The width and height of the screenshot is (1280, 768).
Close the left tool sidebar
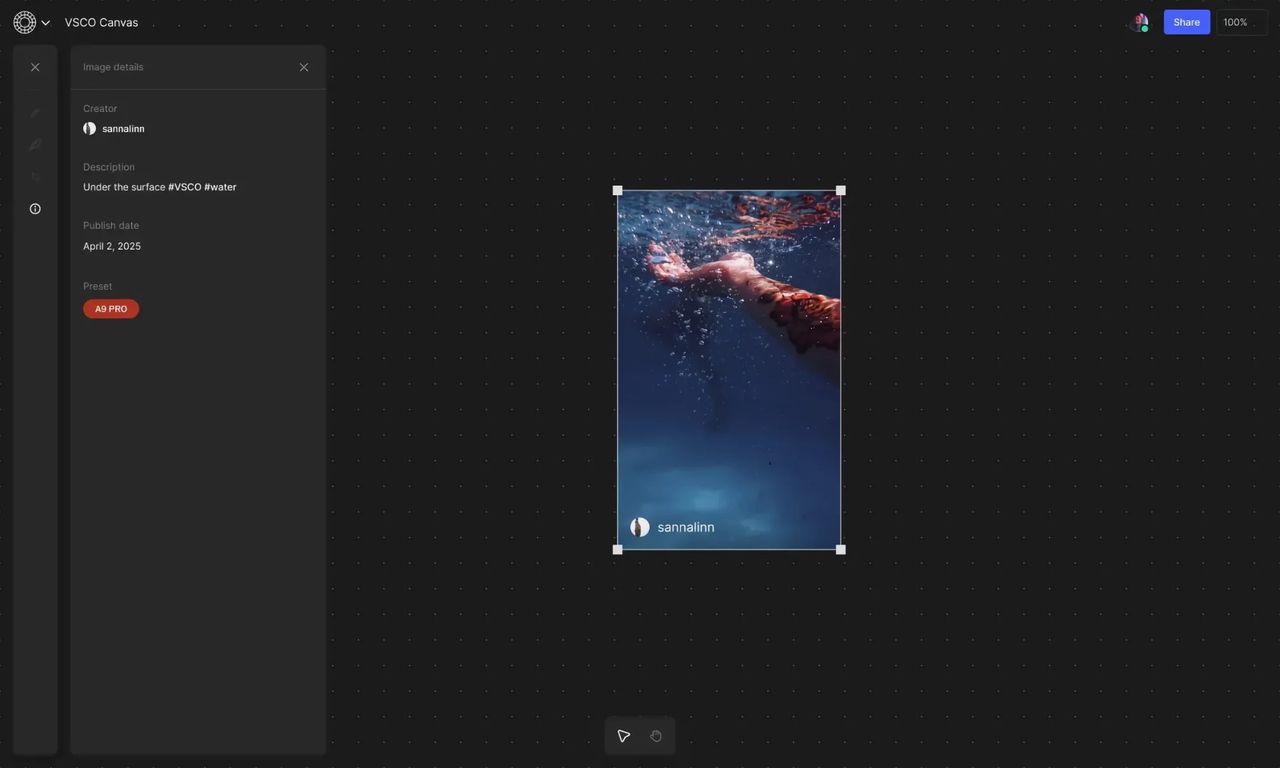coord(35,67)
